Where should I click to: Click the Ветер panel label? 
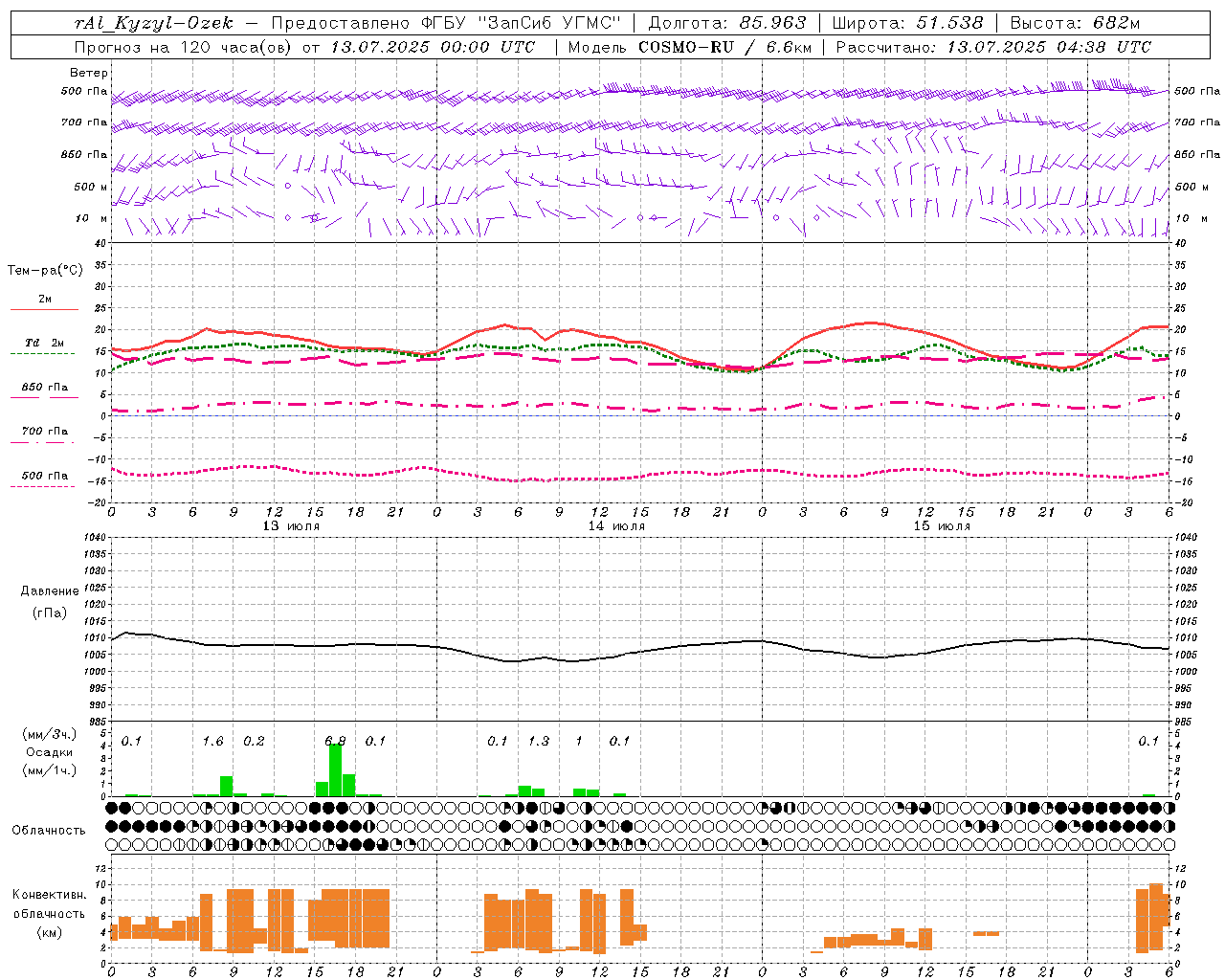[89, 73]
